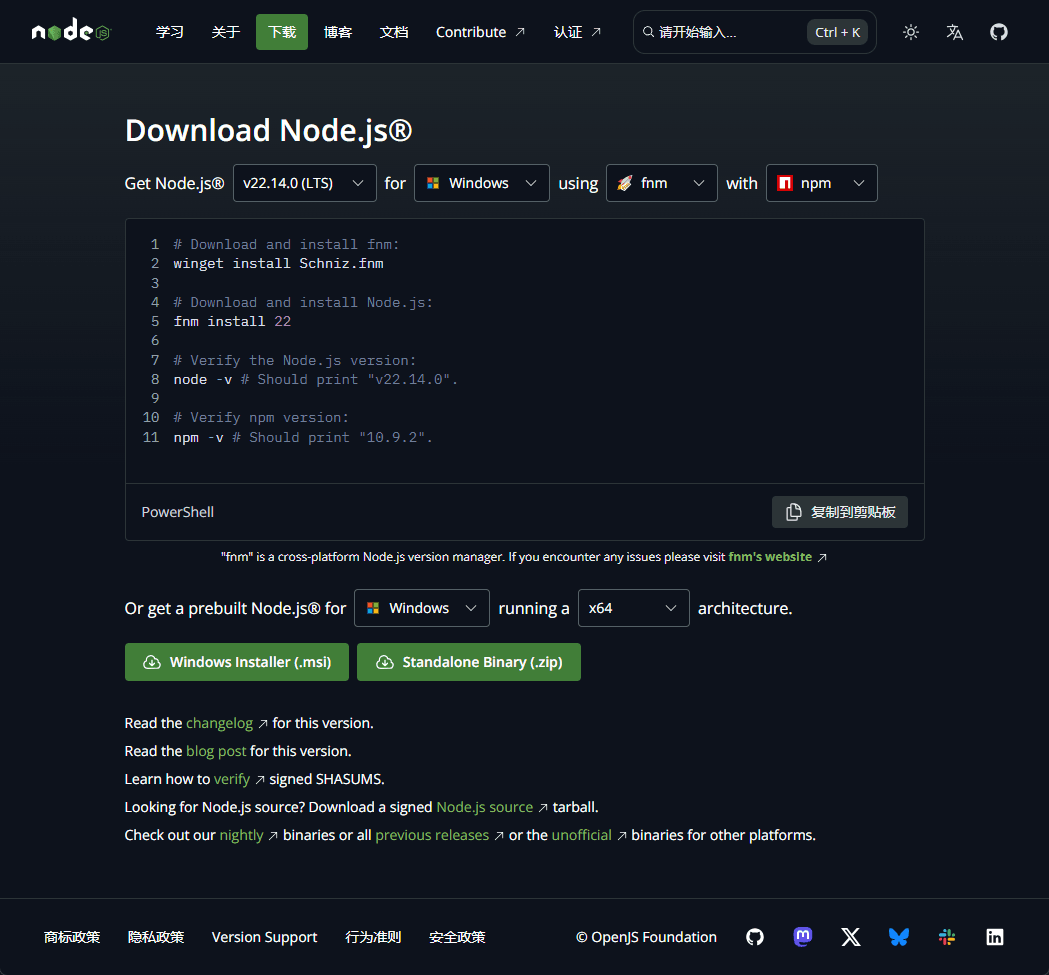
Task: Open the 博客 menu item
Action: [x=338, y=32]
